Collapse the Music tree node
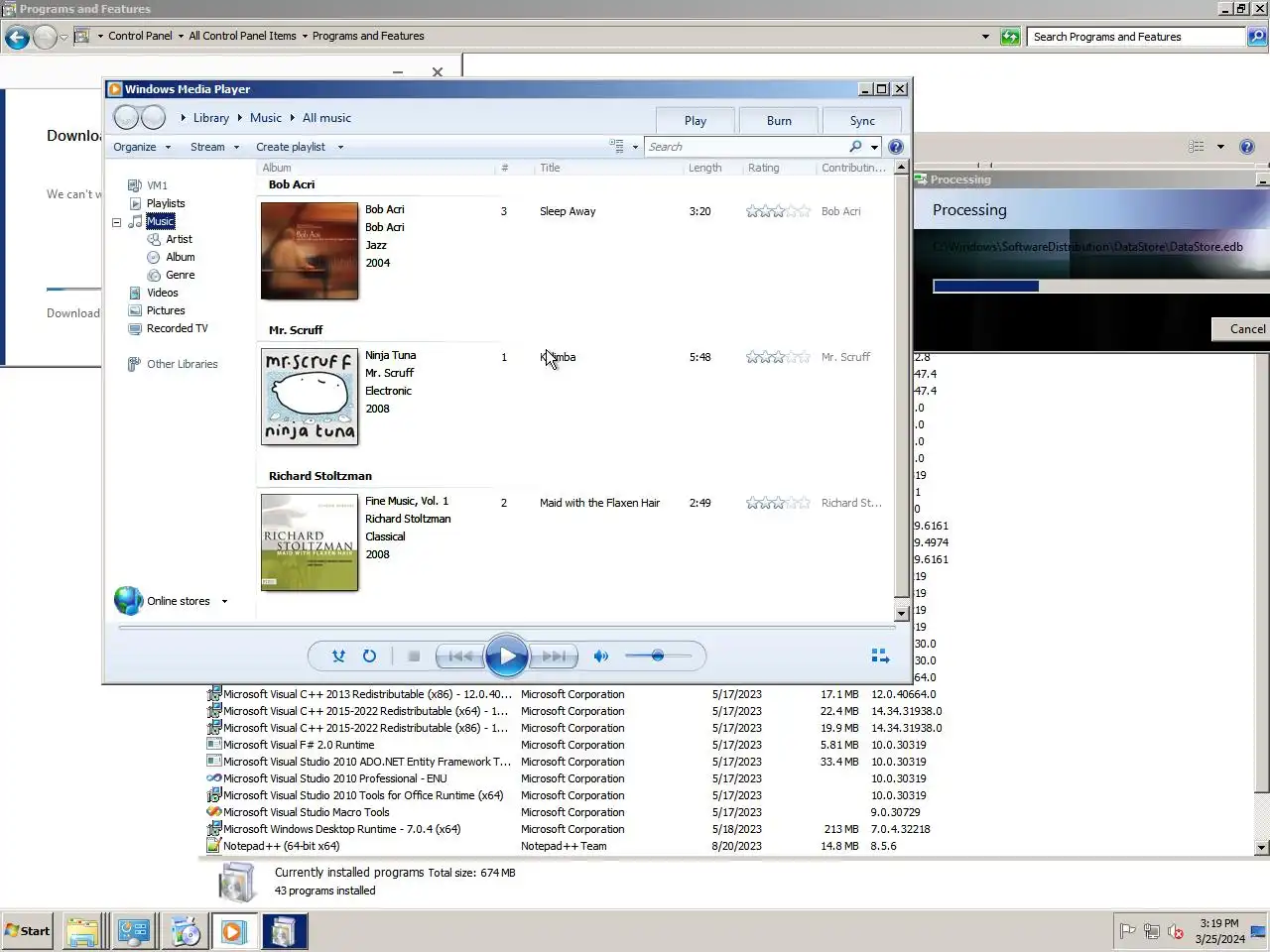1270x952 pixels. 116,222
